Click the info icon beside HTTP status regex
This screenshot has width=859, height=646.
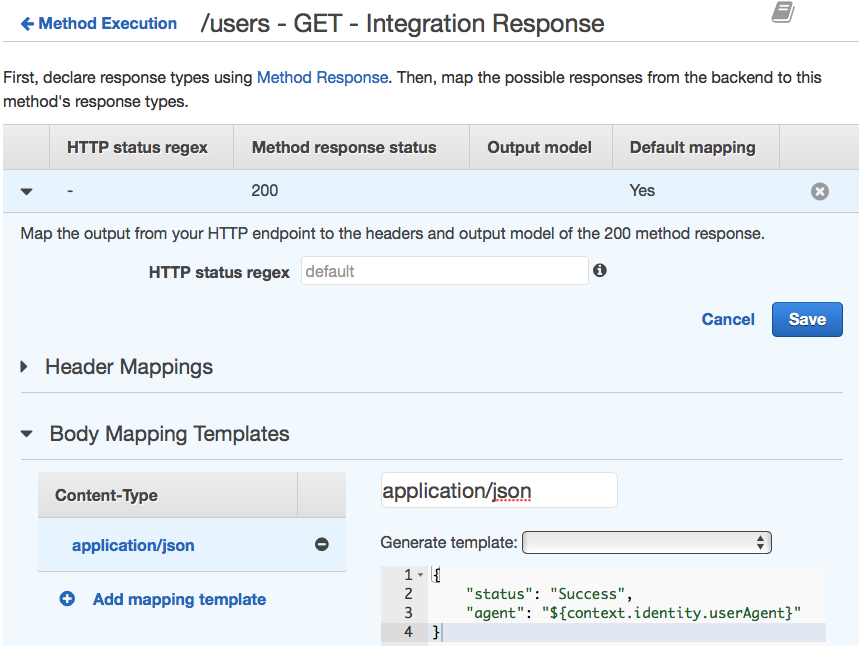tap(600, 271)
